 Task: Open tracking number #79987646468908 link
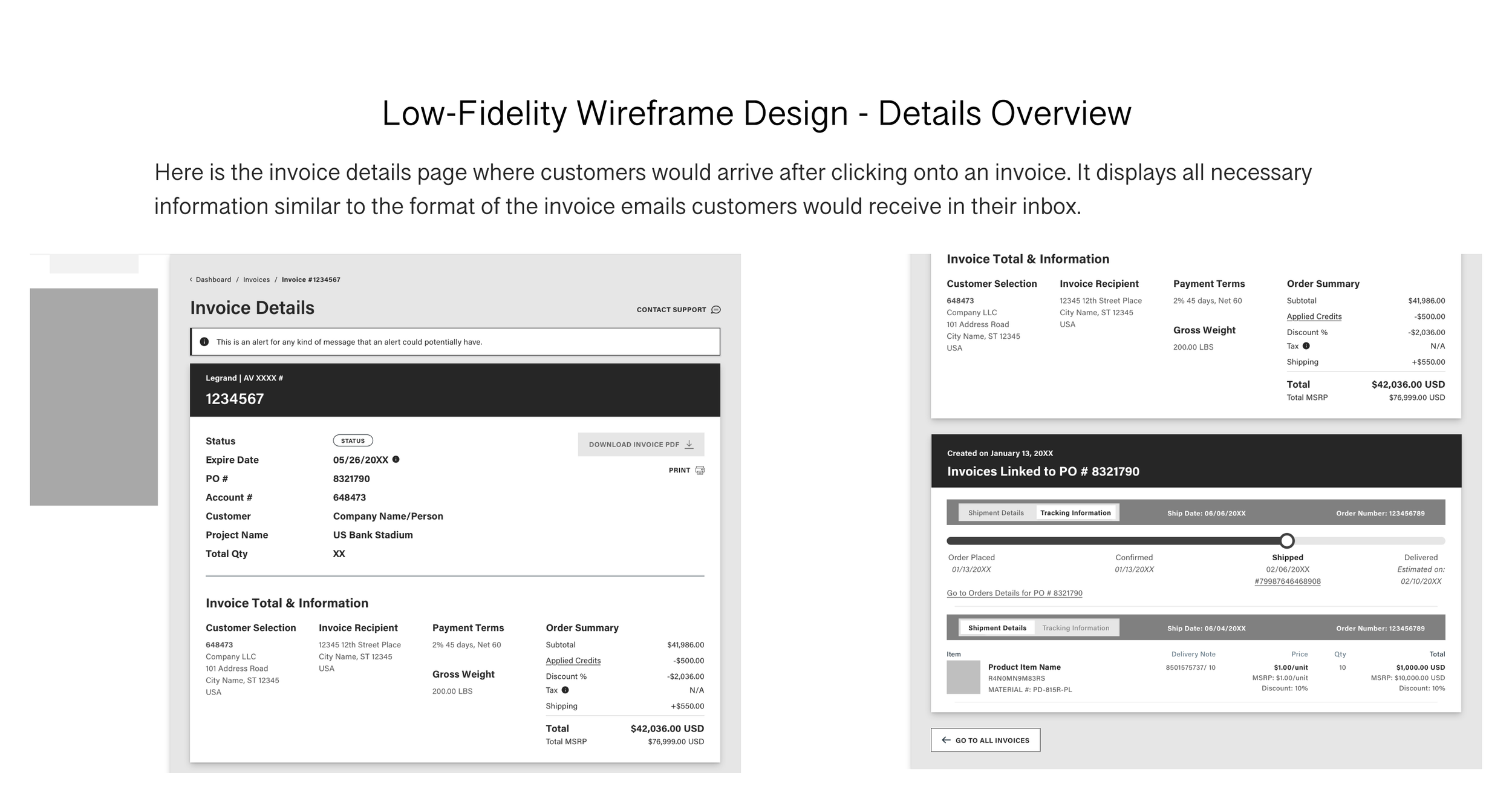pos(1287,581)
